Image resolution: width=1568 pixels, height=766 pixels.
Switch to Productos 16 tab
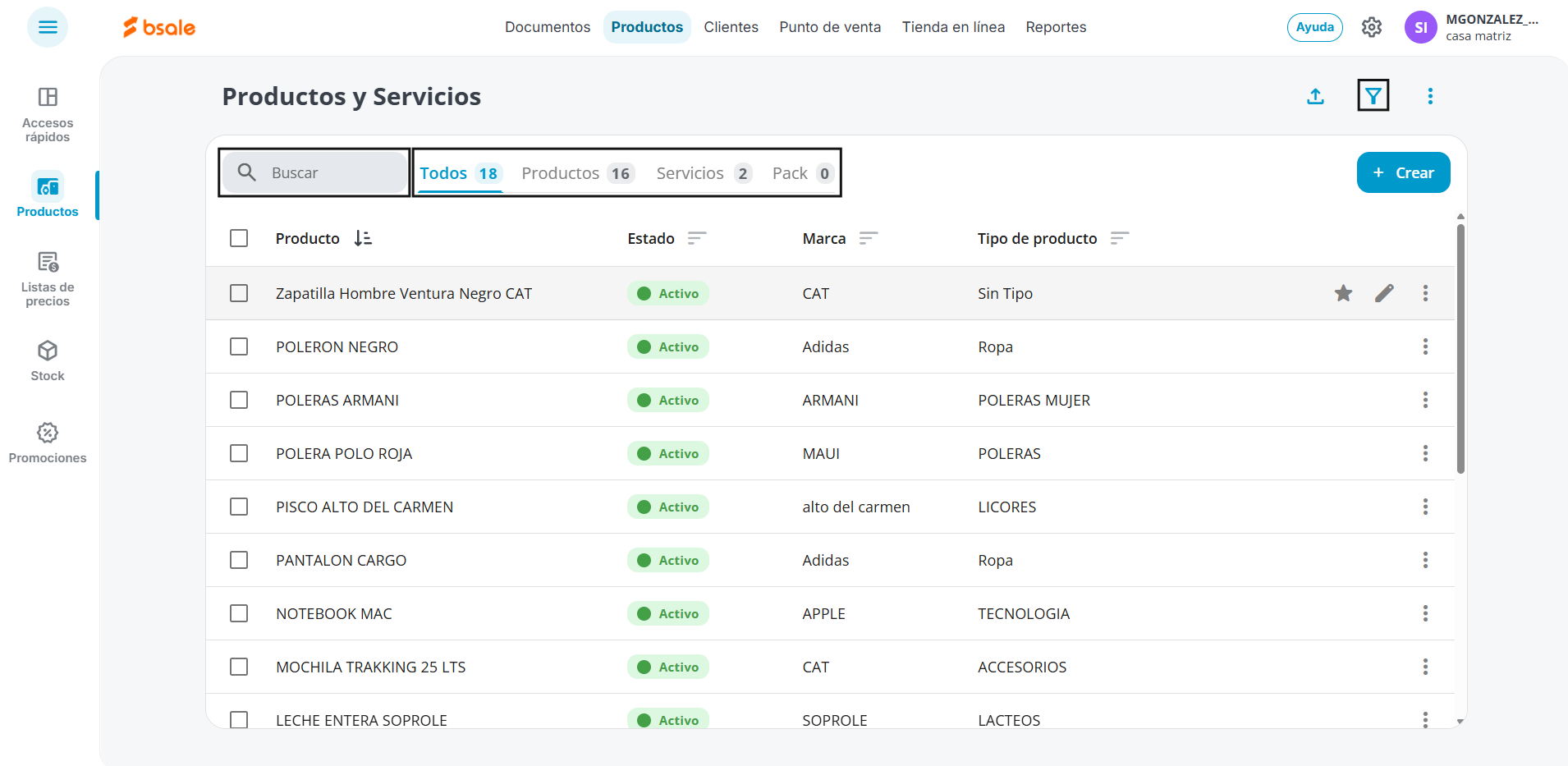pyautogui.click(x=577, y=173)
